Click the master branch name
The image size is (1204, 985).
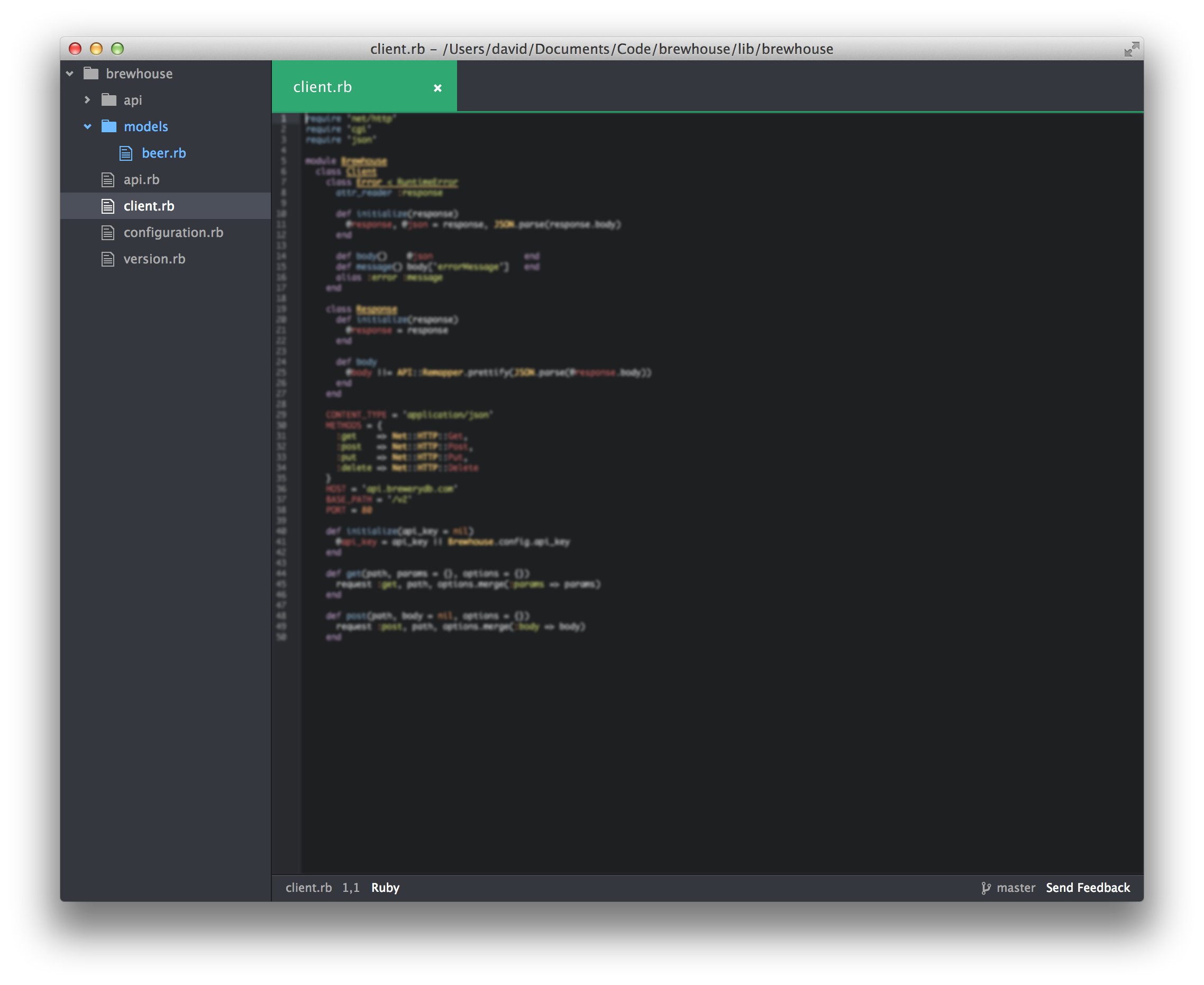[x=1016, y=888]
